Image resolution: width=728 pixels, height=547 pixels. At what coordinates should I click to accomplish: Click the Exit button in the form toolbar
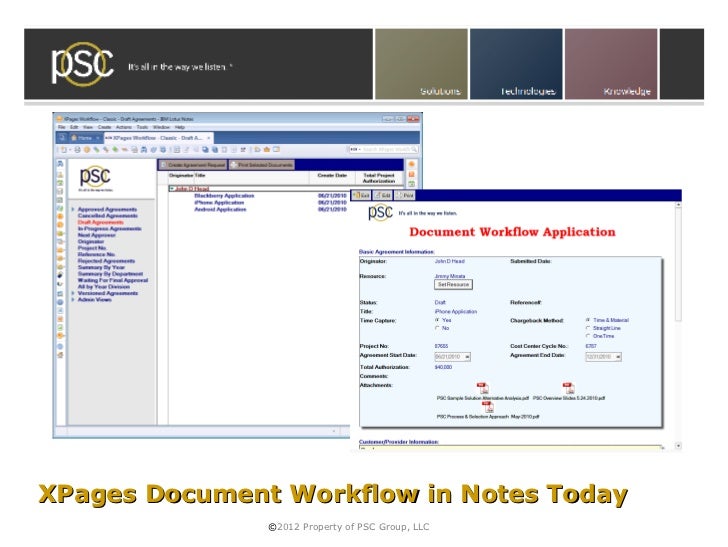(361, 195)
